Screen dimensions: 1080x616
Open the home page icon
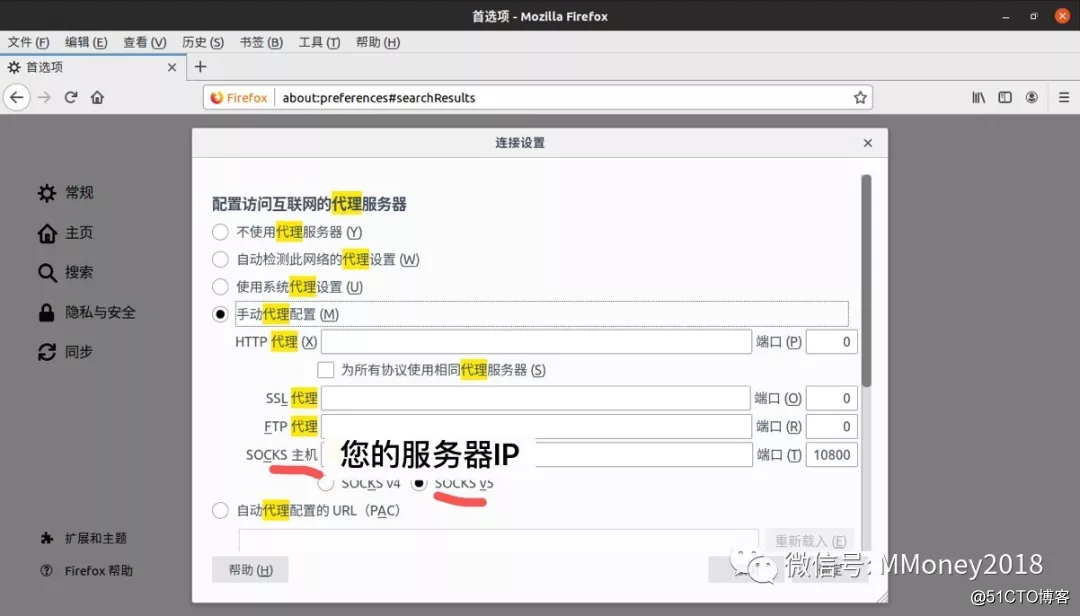(x=97, y=97)
